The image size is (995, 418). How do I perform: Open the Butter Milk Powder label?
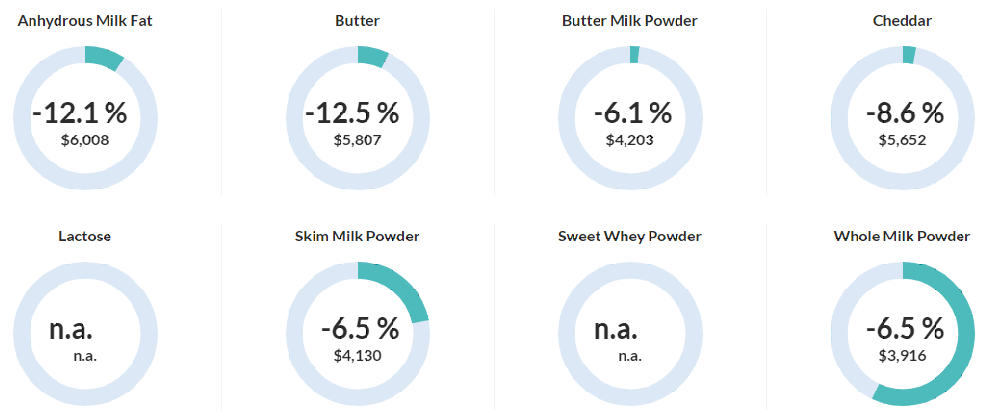tap(630, 20)
